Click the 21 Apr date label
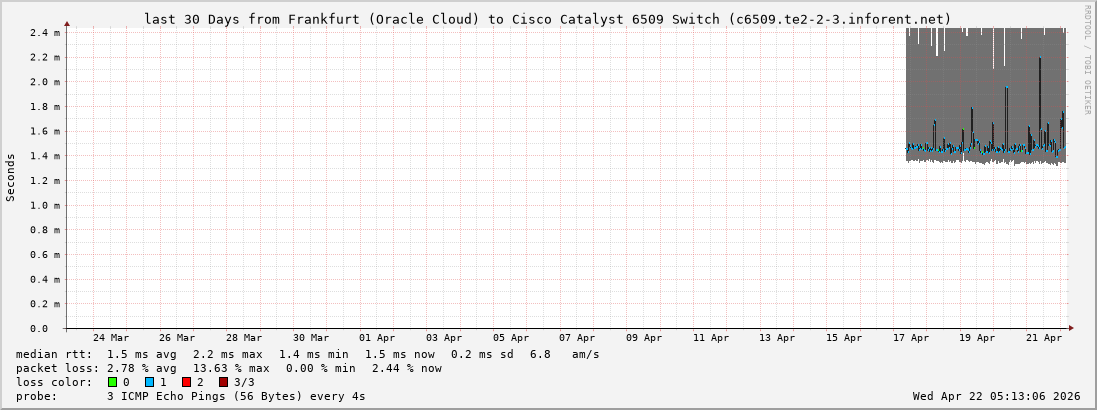1097x410 pixels. 1044,338
